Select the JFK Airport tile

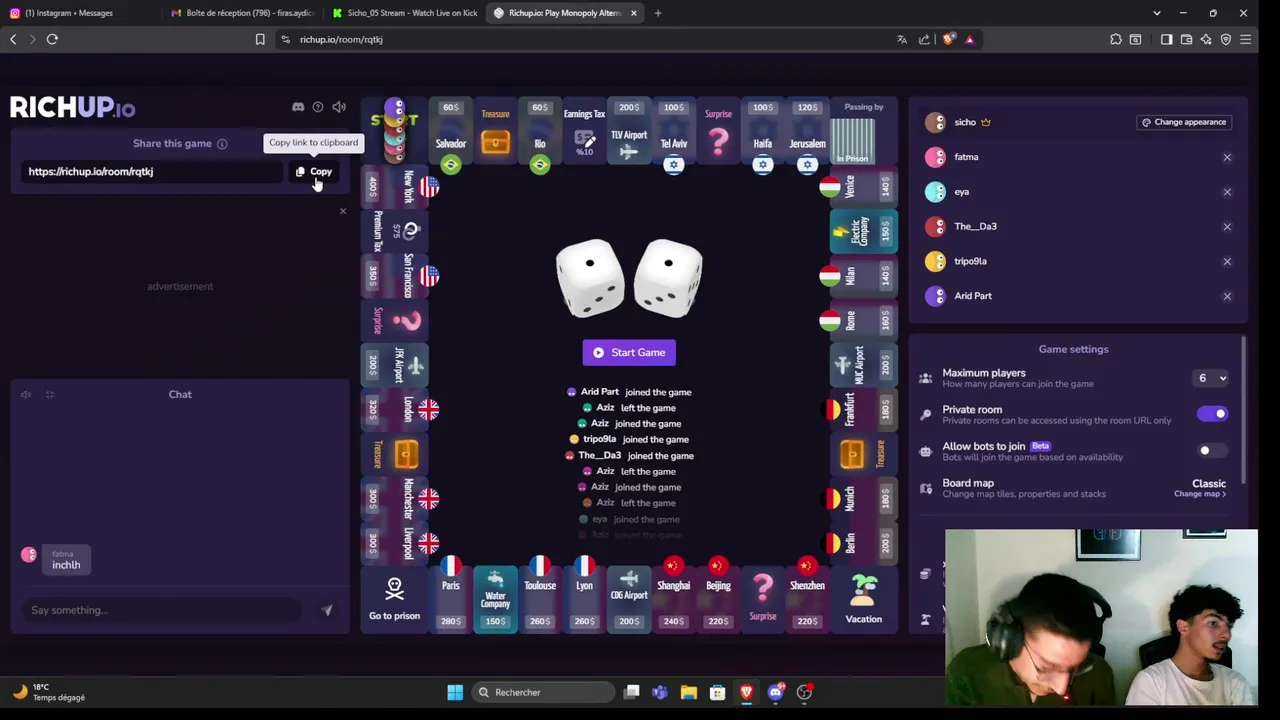394,365
